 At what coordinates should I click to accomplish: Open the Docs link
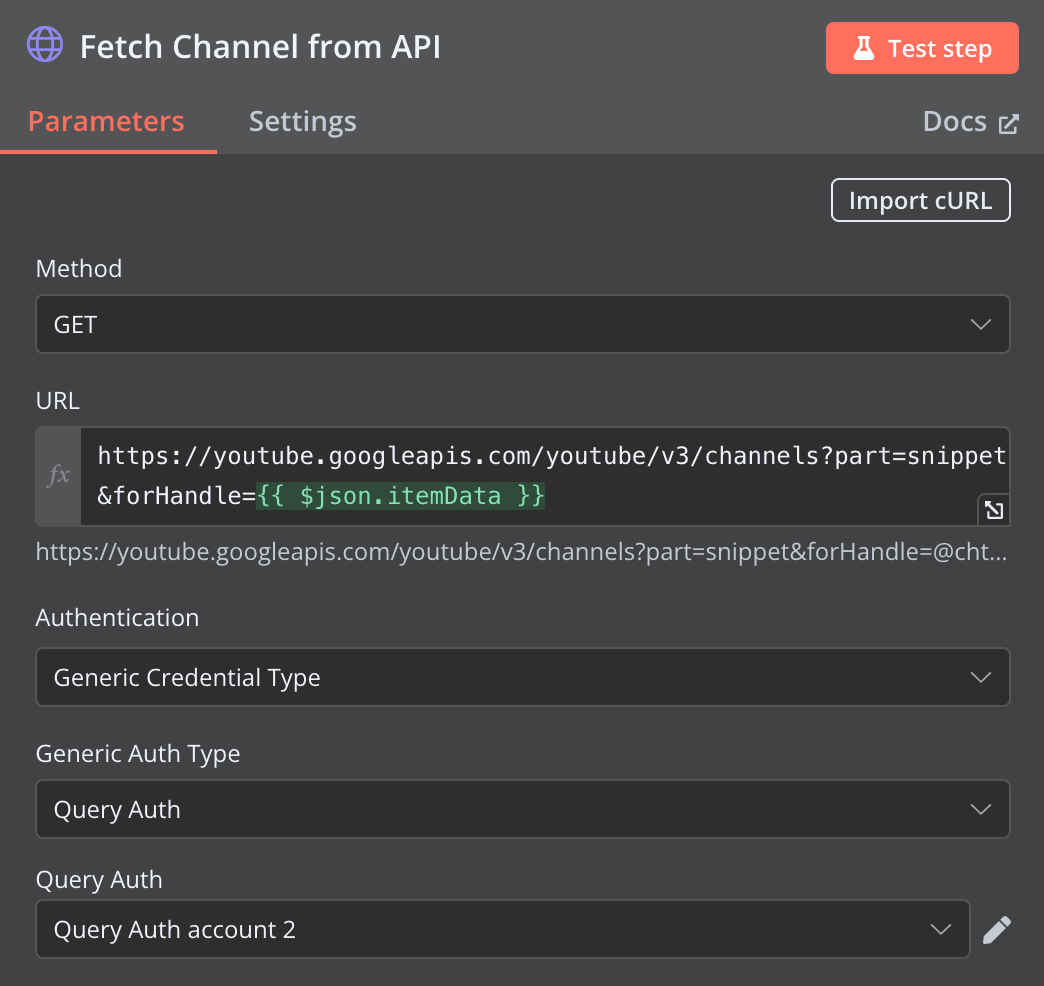tap(955, 122)
